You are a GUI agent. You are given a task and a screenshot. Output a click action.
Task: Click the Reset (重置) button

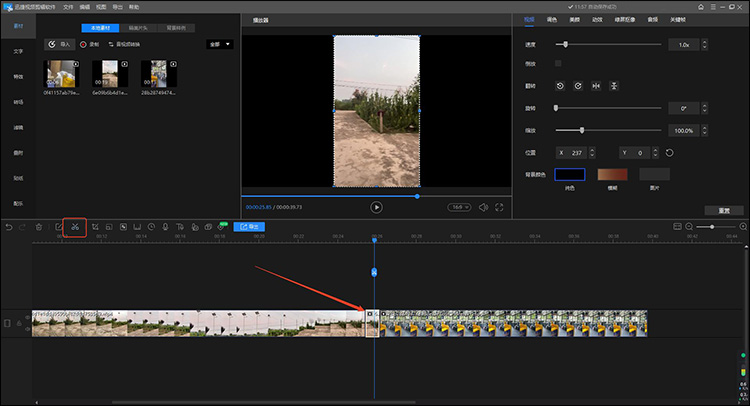coord(724,210)
